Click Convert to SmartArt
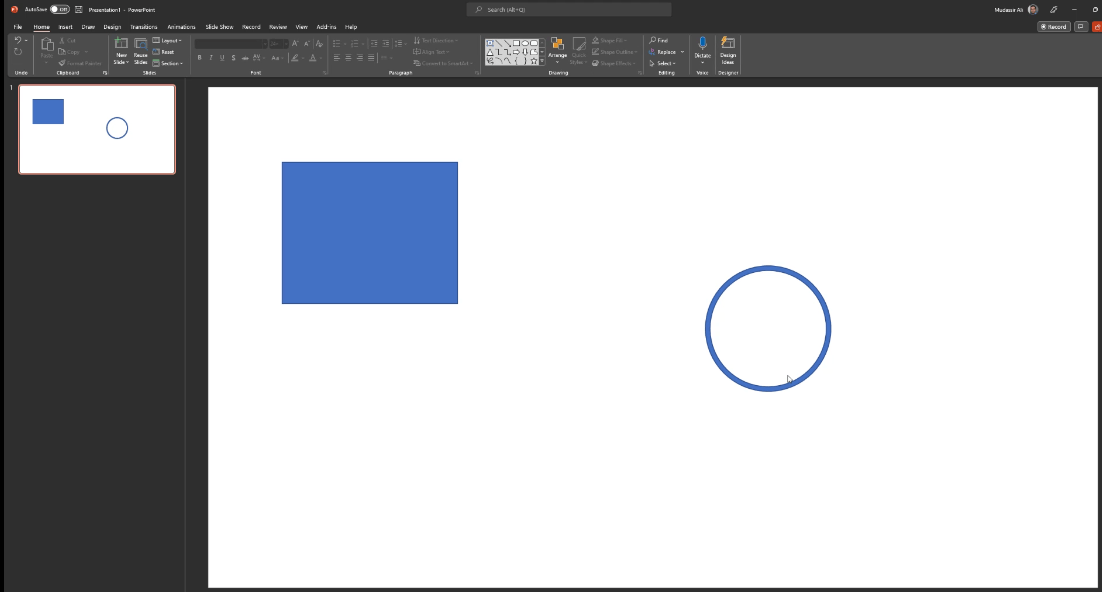Screen dimensions: 1102x592 point(441,63)
